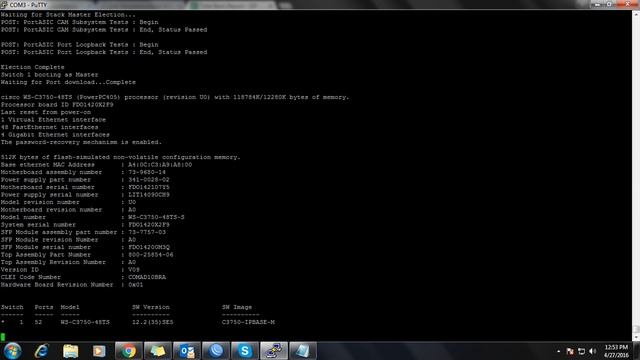640x360 pixels.
Task: Click 'Processor board ID FDO1420X2F9' line
Action: click(x=57, y=105)
